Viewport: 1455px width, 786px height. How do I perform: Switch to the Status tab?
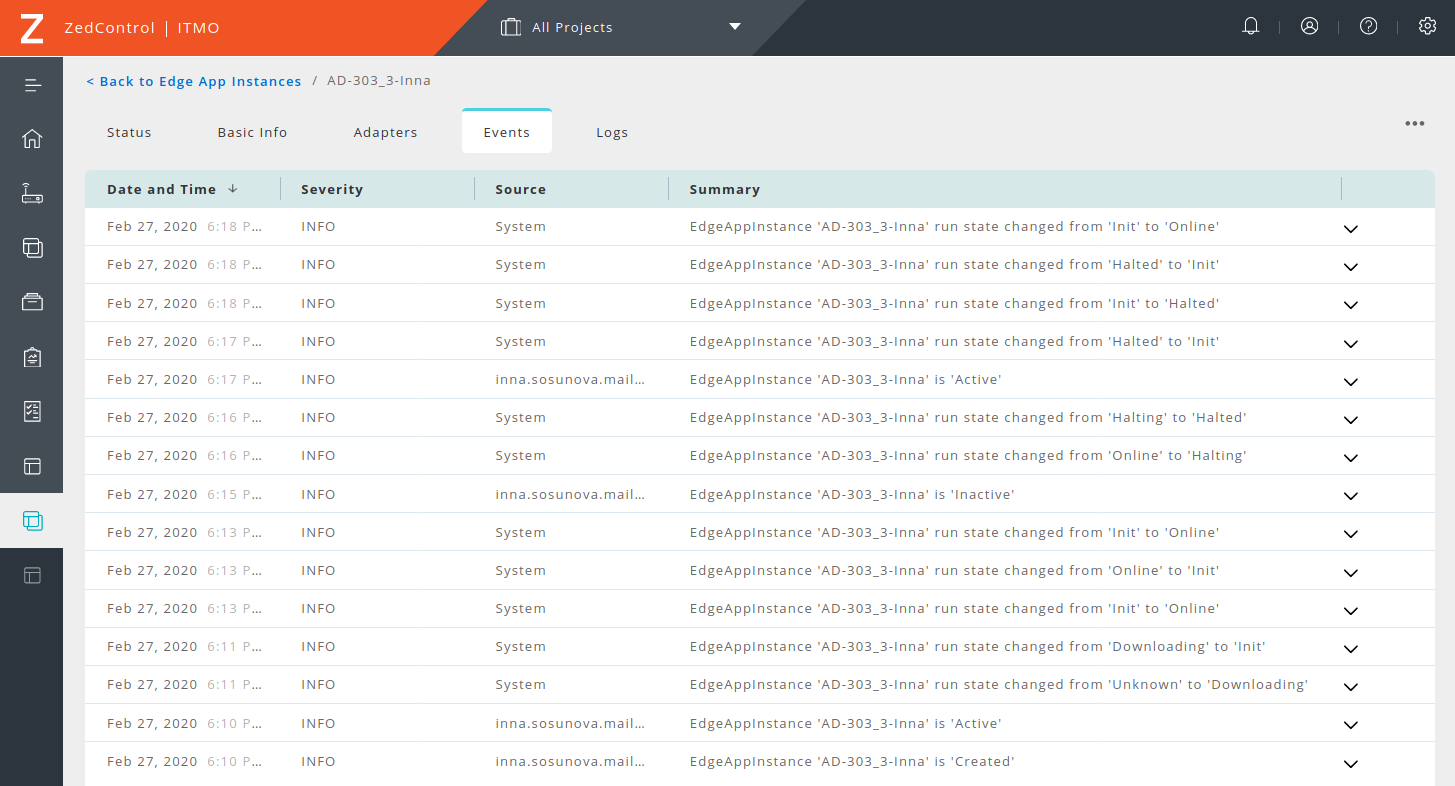129,132
